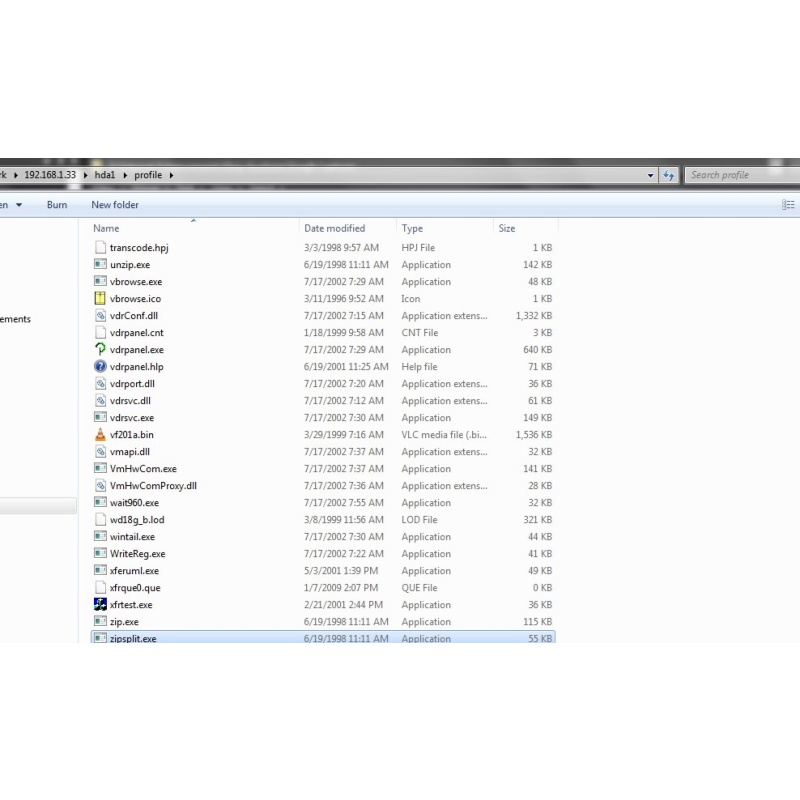800x800 pixels.
Task: Sort by the Type column header
Action: point(412,229)
